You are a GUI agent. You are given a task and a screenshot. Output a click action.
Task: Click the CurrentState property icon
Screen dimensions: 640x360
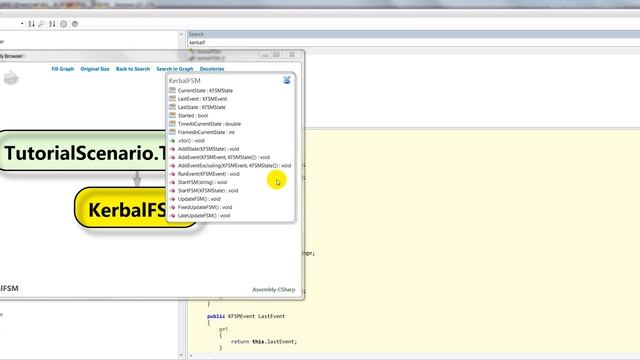point(172,90)
